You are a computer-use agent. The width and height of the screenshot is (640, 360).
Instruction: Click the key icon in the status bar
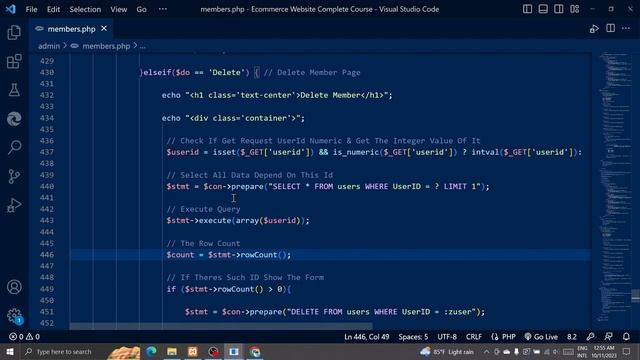[x=590, y=337]
